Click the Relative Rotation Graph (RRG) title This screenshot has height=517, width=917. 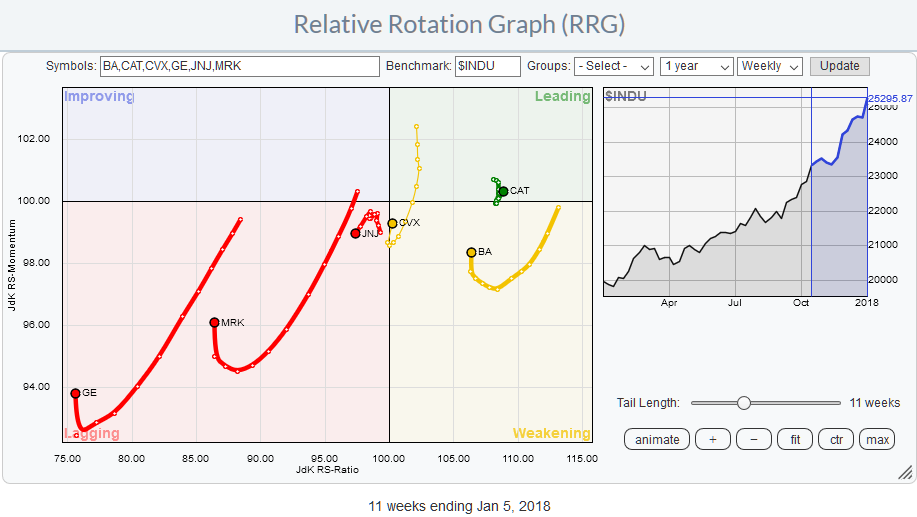[x=459, y=25]
